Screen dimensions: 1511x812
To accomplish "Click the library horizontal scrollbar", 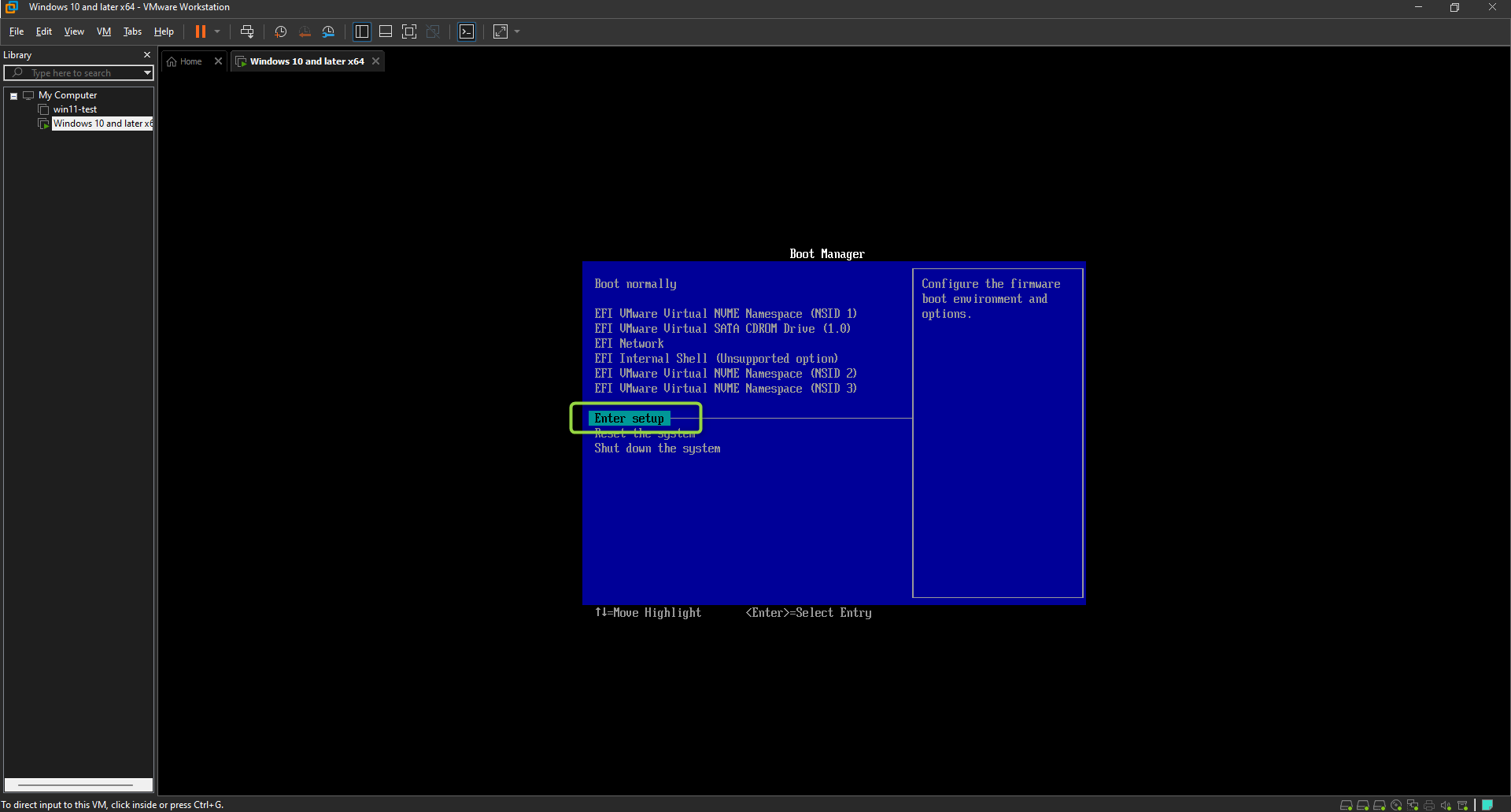I will 76,784.
